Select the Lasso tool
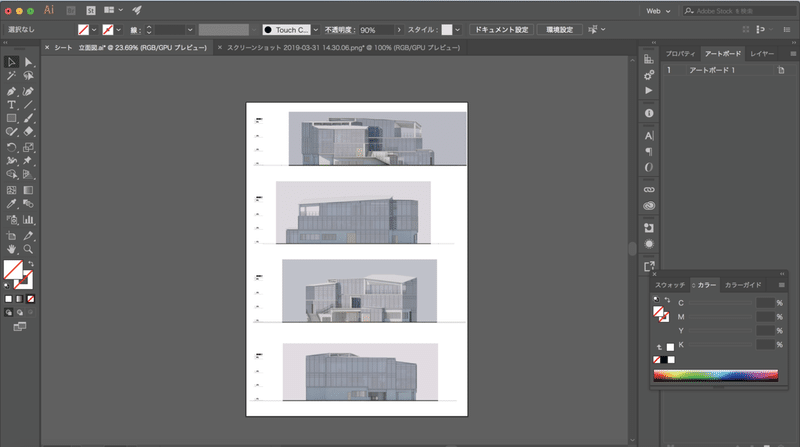 pyautogui.click(x=28, y=76)
